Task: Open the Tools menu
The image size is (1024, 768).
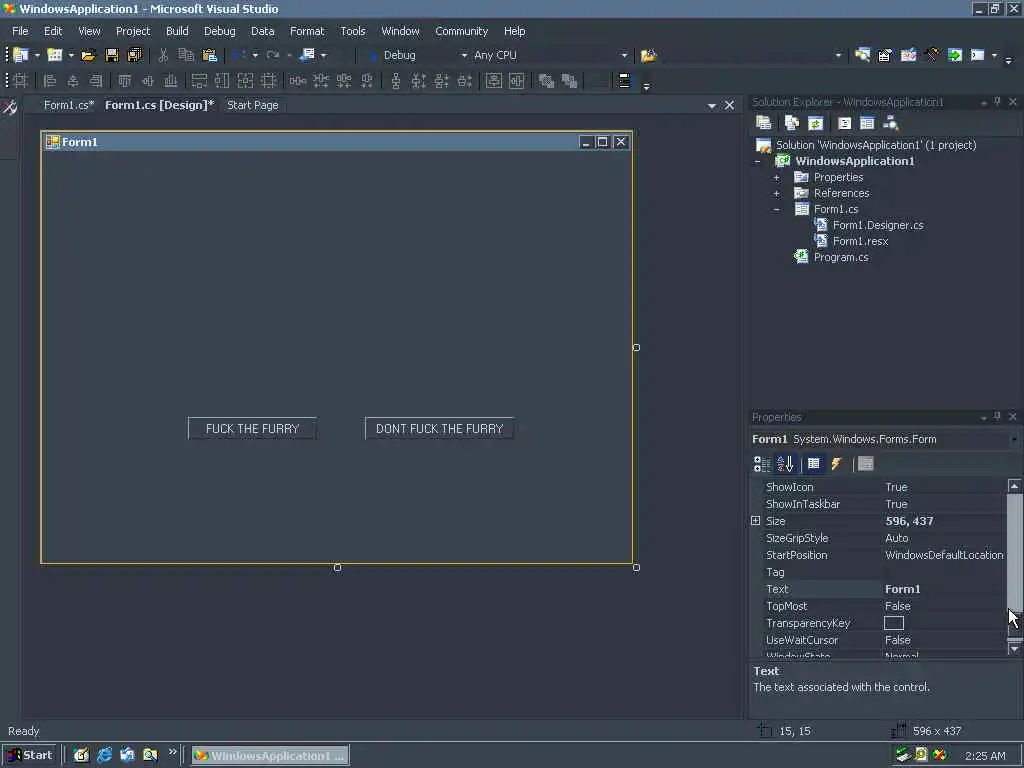Action: pos(353,31)
